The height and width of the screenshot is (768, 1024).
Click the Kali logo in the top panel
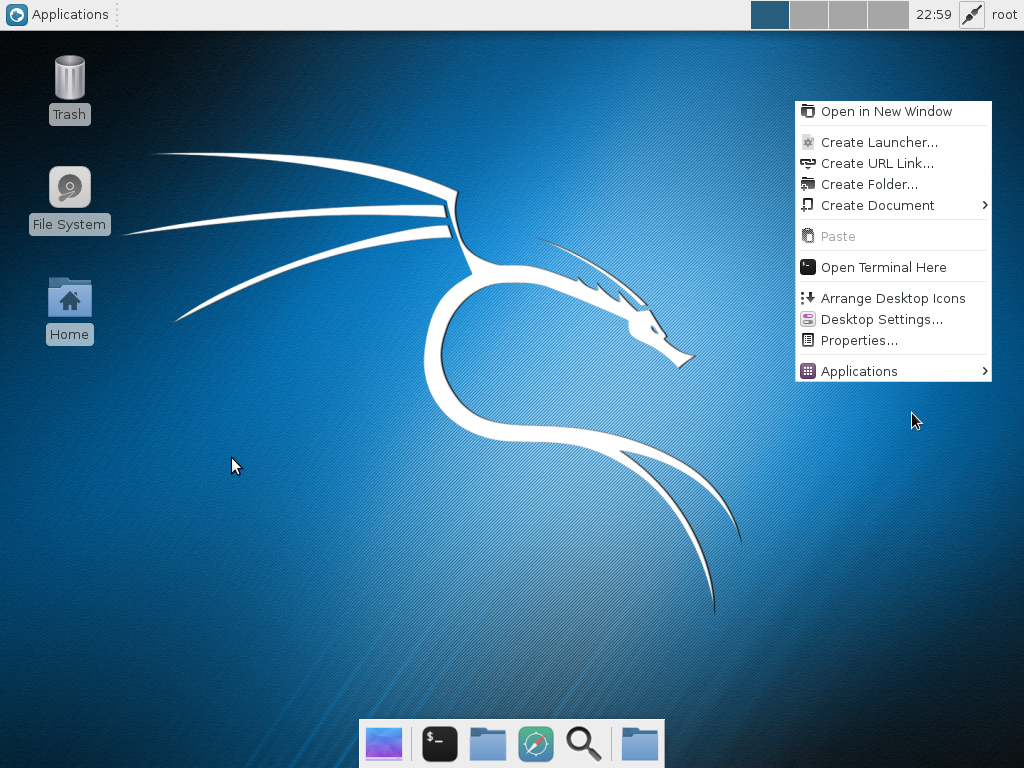click(x=17, y=14)
